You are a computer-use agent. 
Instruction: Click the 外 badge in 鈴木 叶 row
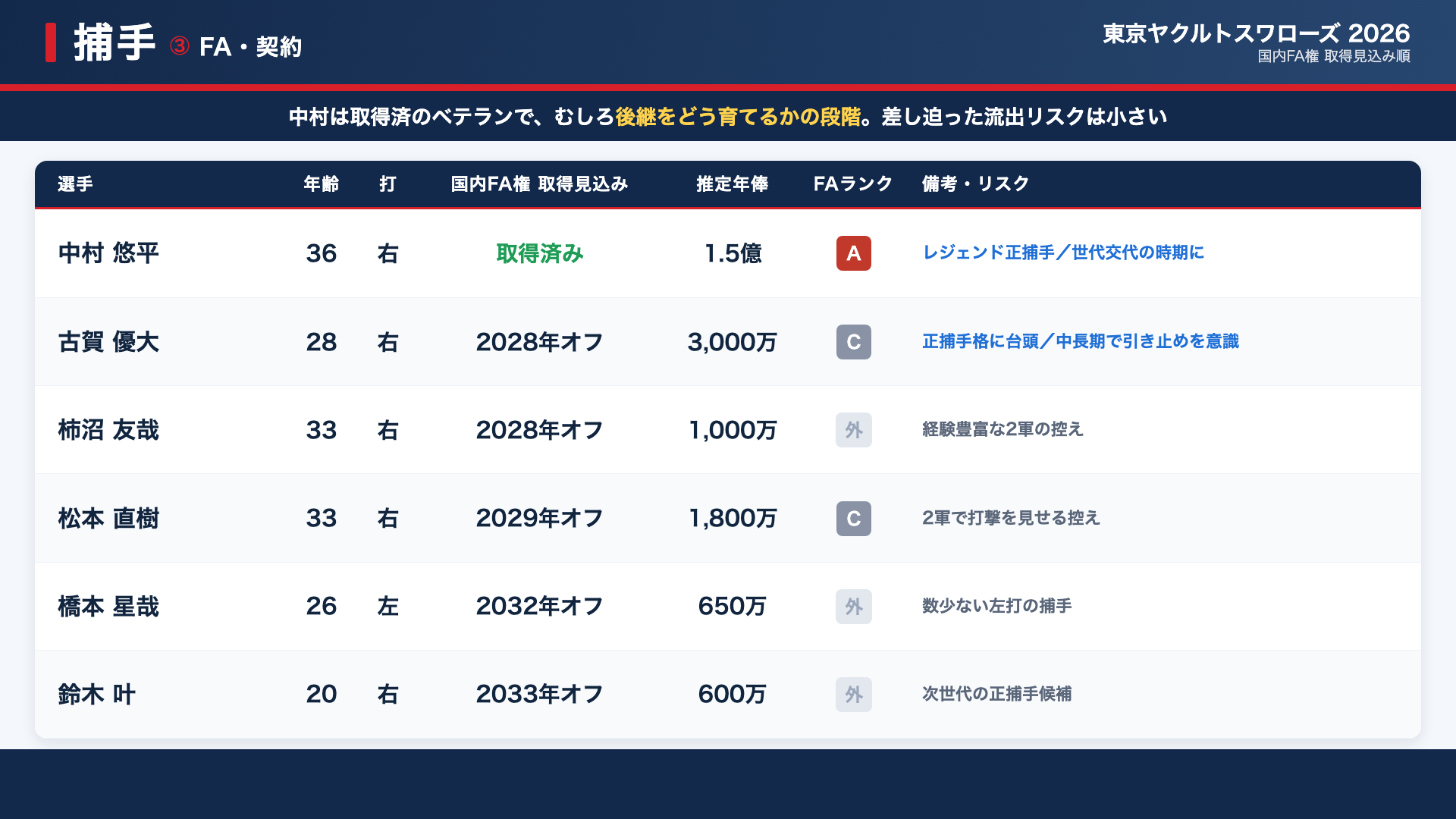[853, 695]
